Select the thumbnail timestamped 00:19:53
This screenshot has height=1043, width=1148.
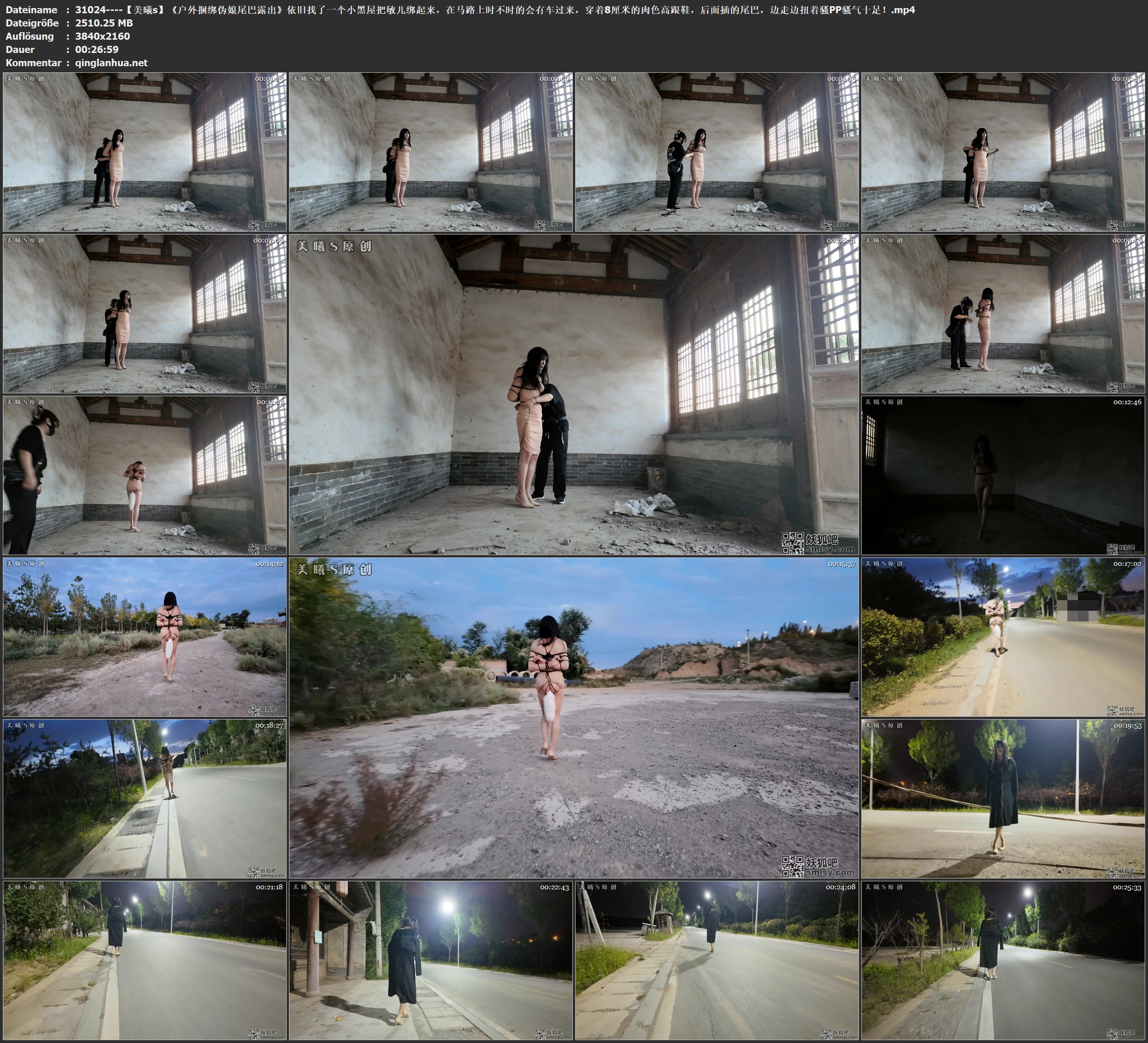[1003, 798]
